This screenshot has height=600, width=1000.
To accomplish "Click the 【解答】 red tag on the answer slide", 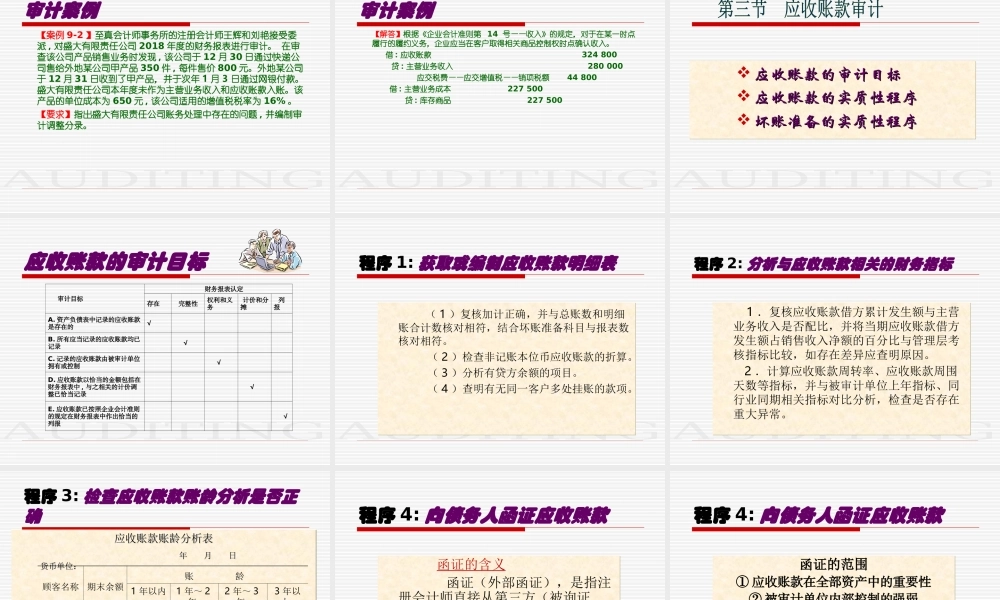I will tap(387, 33).
